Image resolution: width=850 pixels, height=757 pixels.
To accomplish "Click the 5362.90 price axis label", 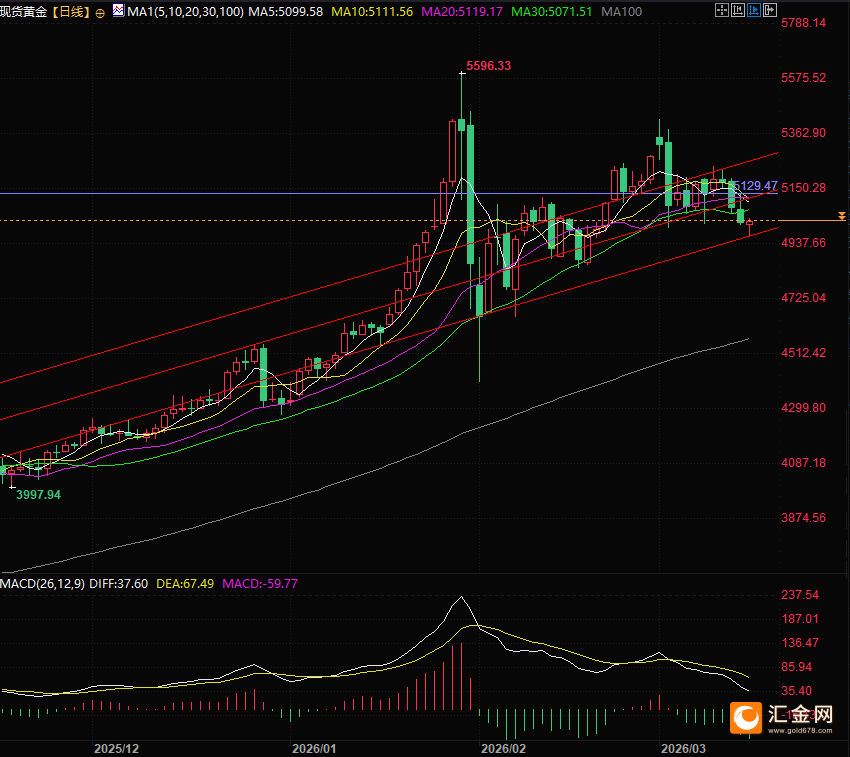I will pos(803,133).
